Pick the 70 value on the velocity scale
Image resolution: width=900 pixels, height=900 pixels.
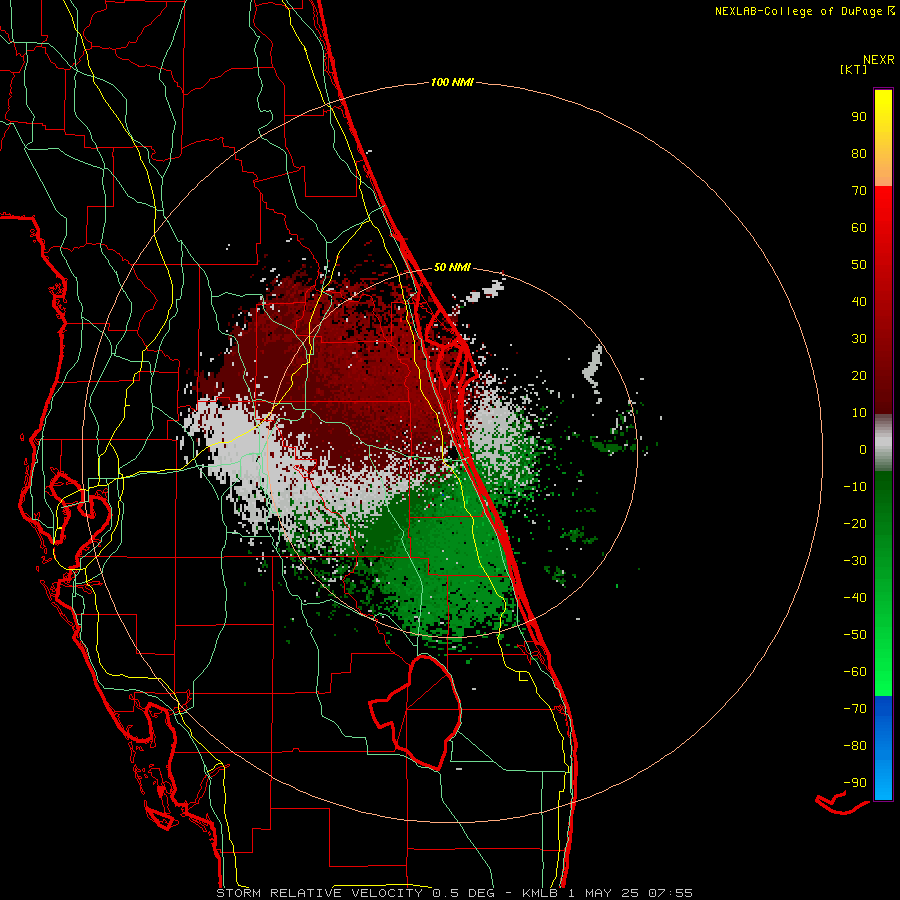tap(859, 191)
